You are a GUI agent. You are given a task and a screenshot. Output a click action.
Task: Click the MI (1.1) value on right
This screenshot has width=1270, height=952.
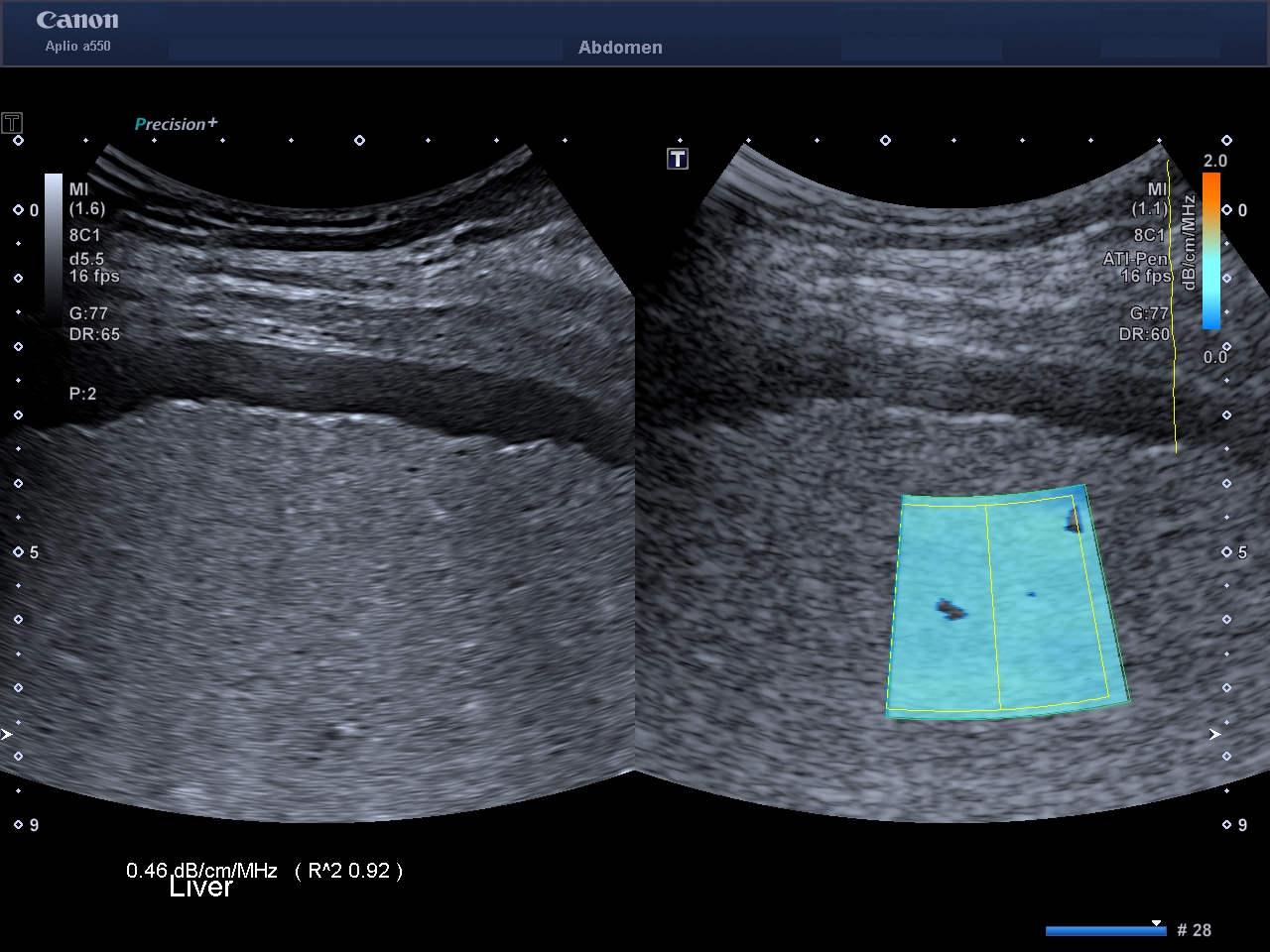coord(1151,198)
